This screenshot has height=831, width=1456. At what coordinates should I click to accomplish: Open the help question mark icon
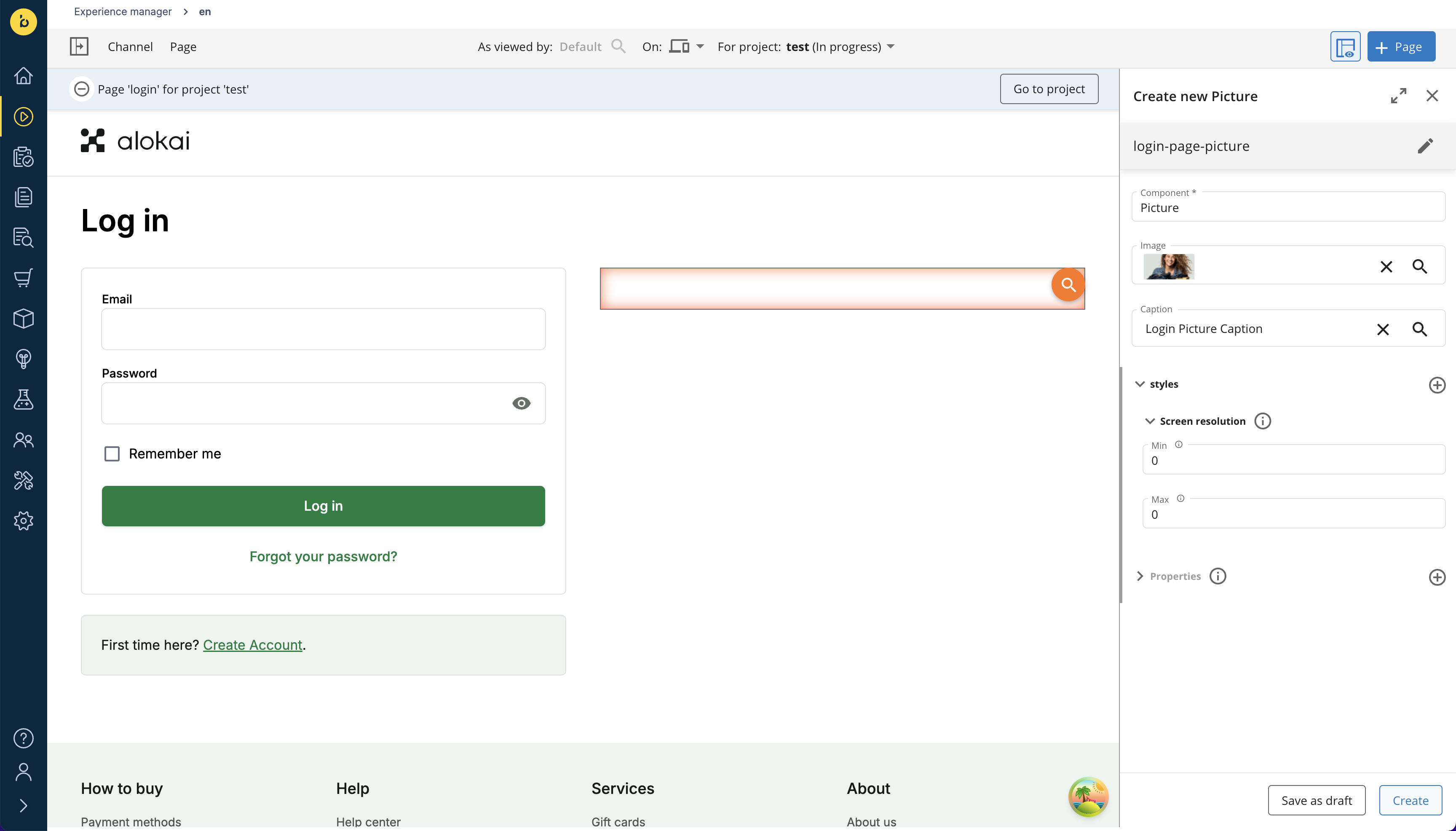click(24, 739)
